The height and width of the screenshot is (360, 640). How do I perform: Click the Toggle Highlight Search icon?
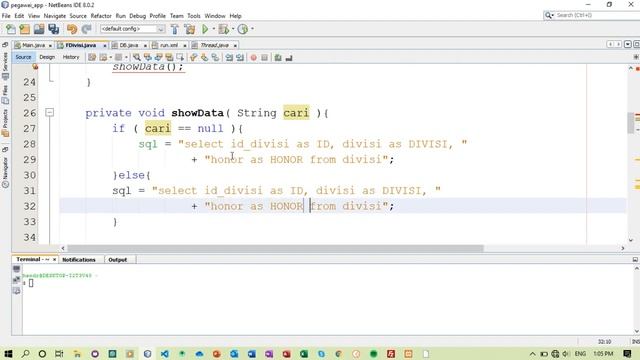coord(169,58)
